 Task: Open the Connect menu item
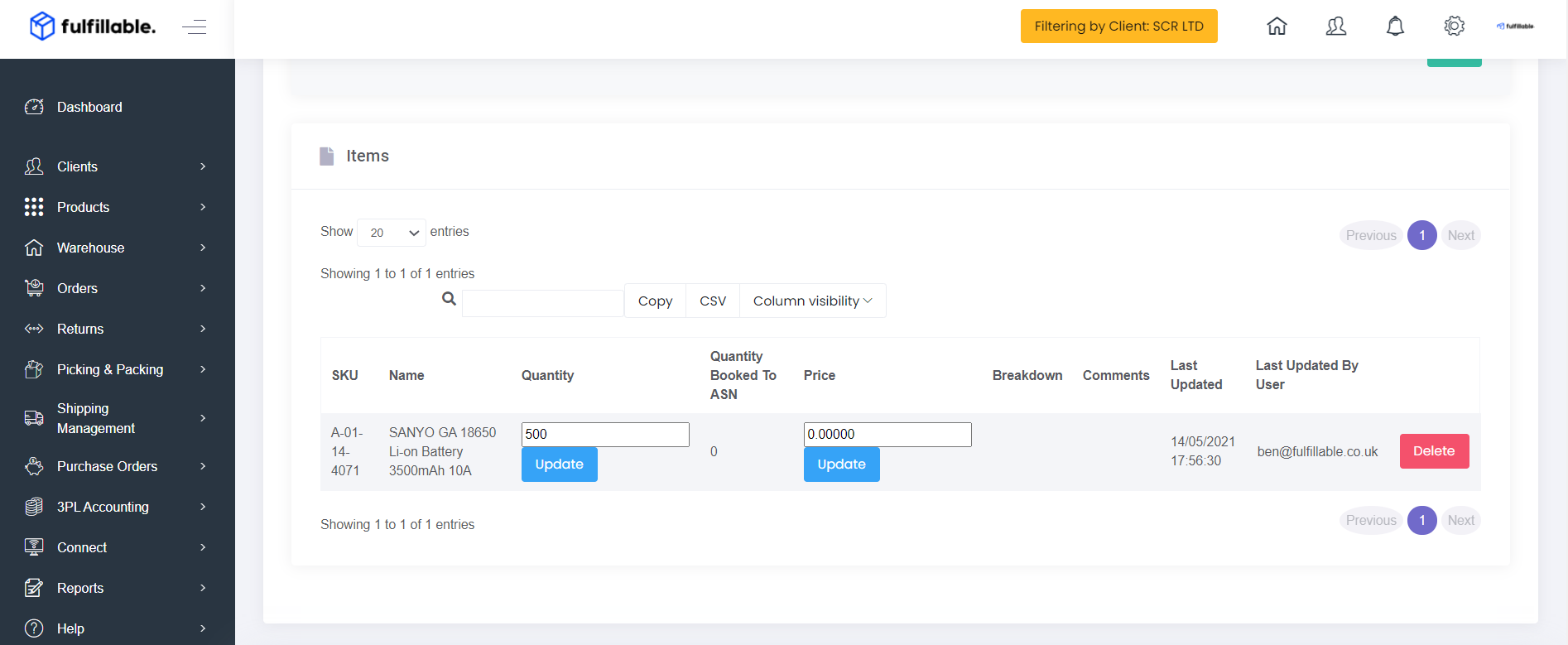point(118,547)
